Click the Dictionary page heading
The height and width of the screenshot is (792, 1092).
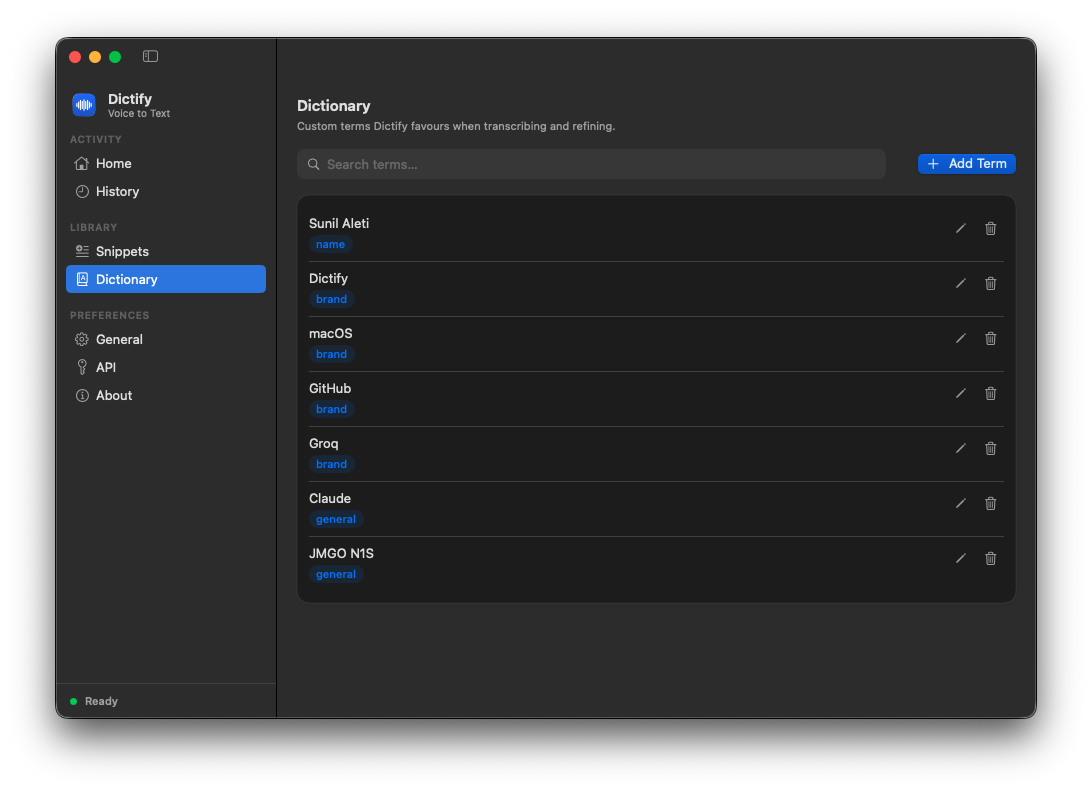(334, 106)
